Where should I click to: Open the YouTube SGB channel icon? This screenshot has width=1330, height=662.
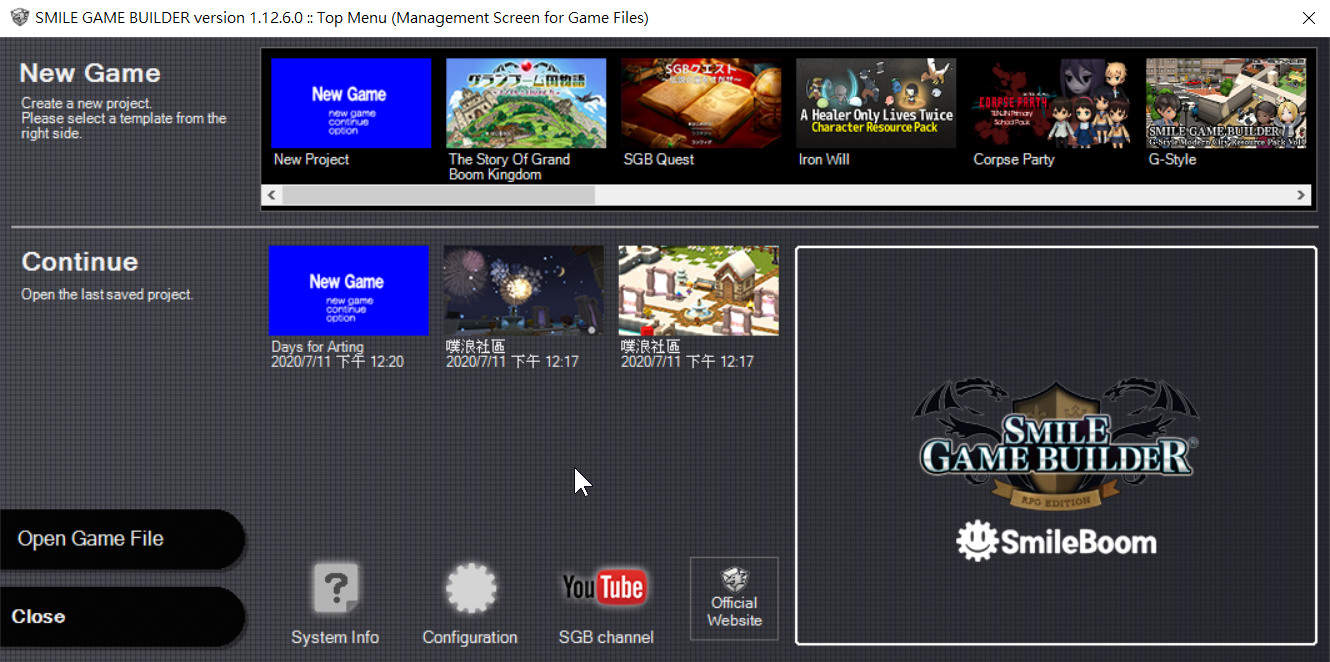[x=603, y=587]
